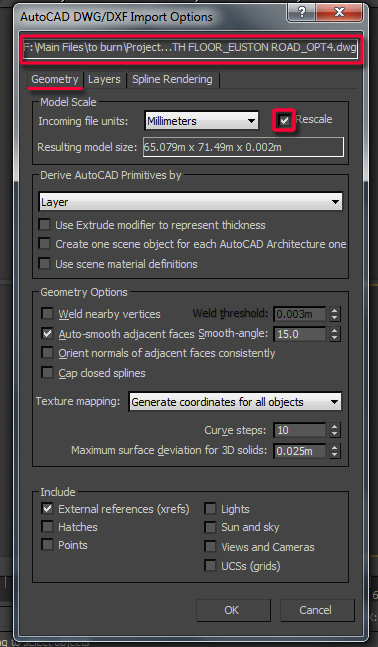Click the dialog title AutoCAD DWG/DXF Import Options

[x=116, y=17]
